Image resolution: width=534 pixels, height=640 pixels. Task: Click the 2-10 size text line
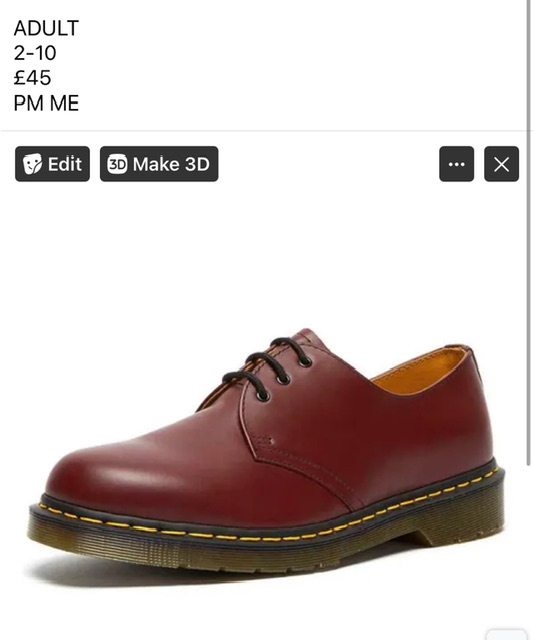(35, 53)
